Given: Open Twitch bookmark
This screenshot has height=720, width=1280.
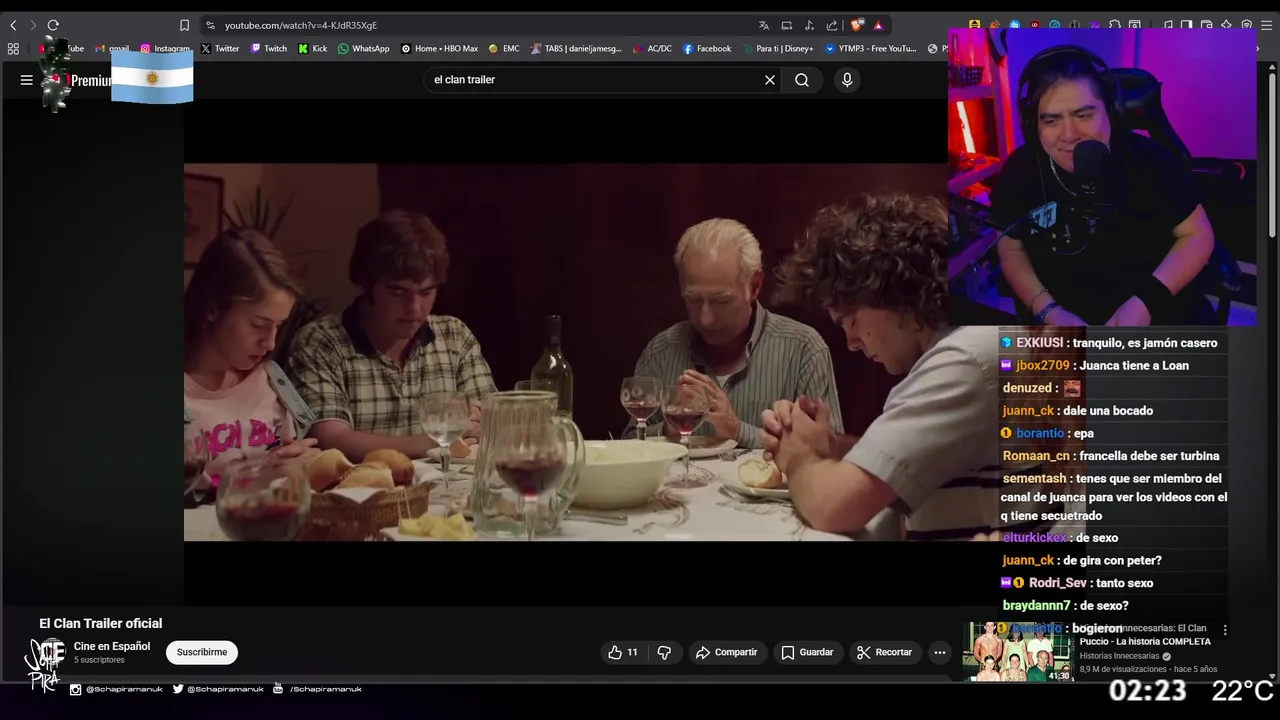Looking at the screenshot, I should (269, 48).
